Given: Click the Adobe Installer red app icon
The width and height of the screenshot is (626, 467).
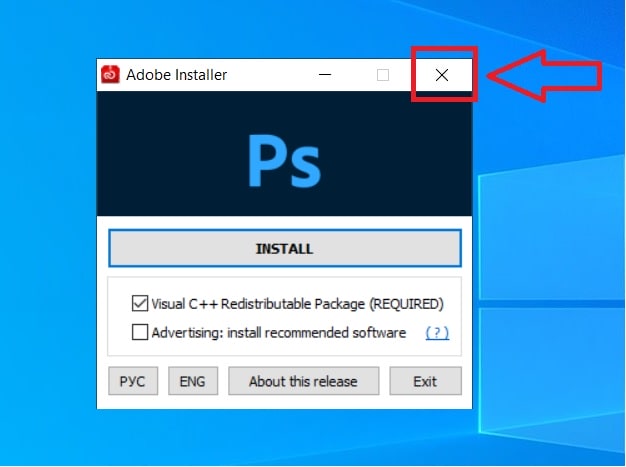Looking at the screenshot, I should (x=110, y=74).
